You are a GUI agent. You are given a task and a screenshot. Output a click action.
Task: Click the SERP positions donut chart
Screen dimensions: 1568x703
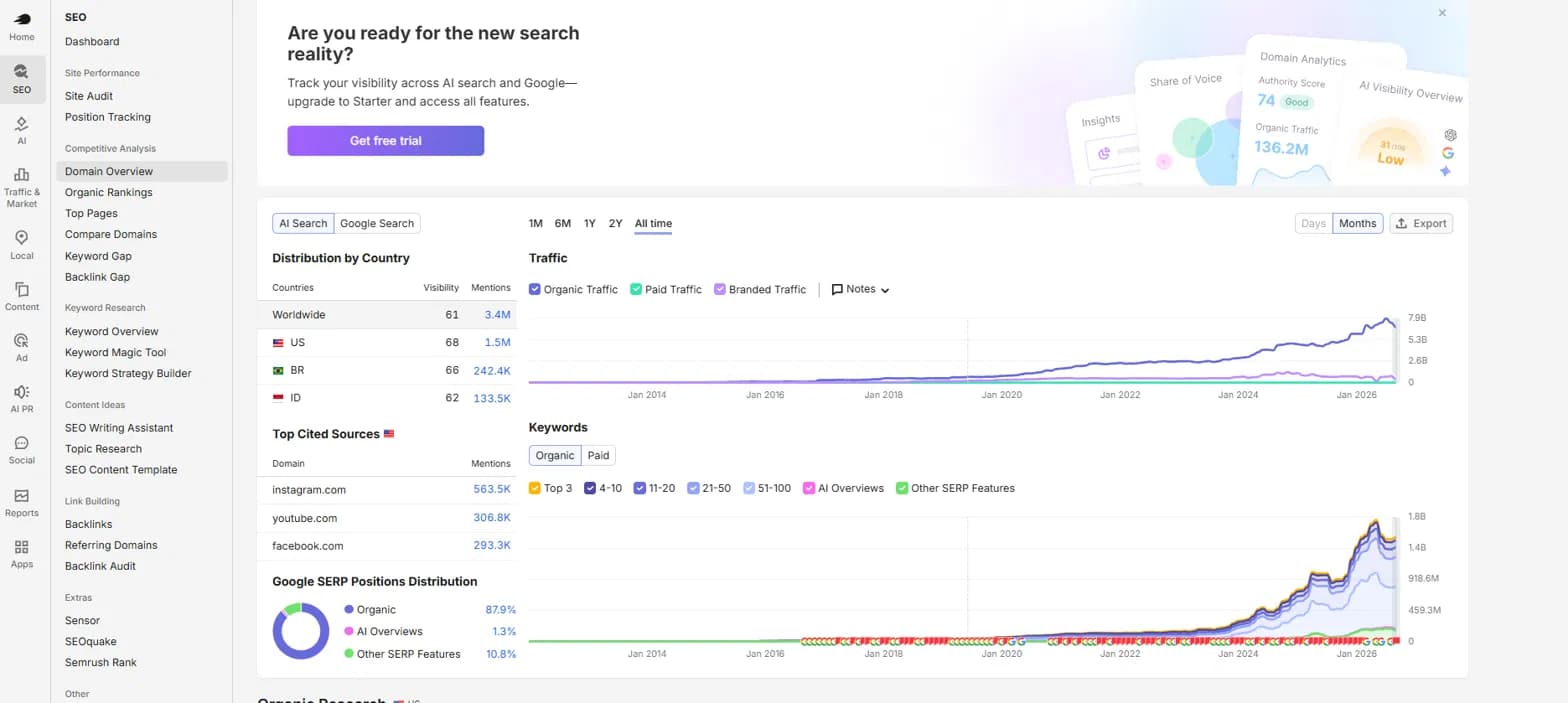[301, 631]
